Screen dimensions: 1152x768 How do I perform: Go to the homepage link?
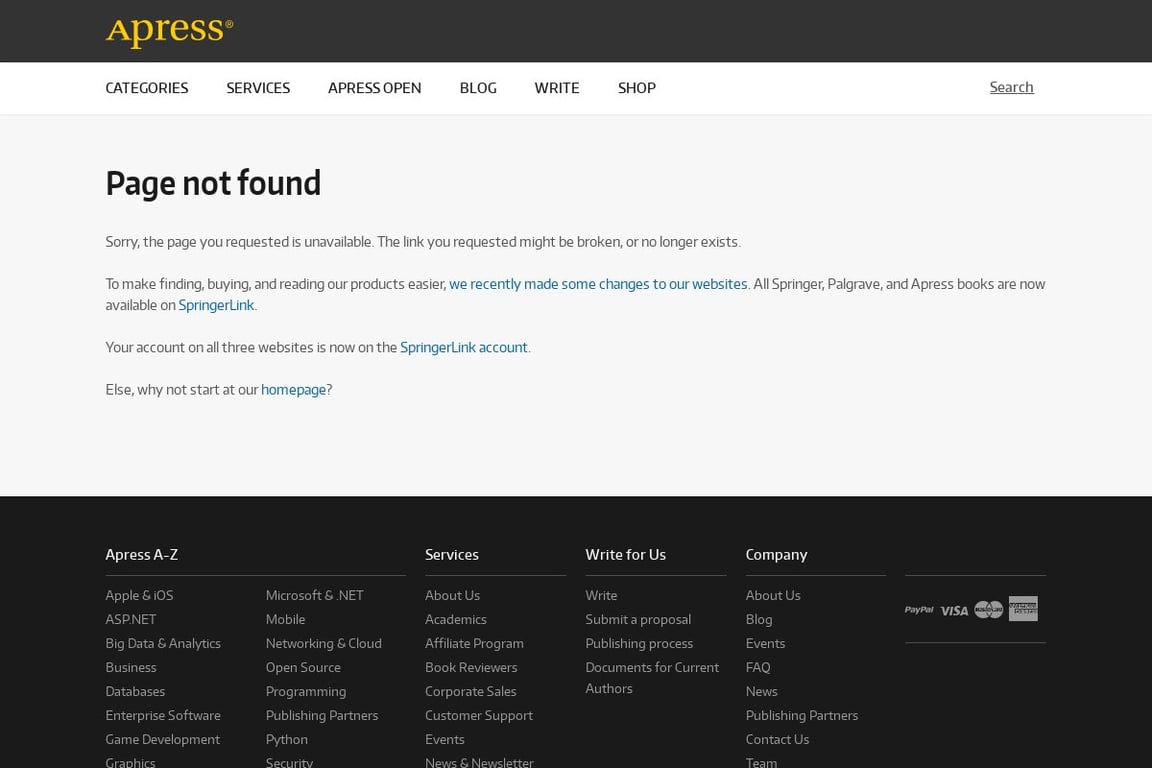[293, 390]
